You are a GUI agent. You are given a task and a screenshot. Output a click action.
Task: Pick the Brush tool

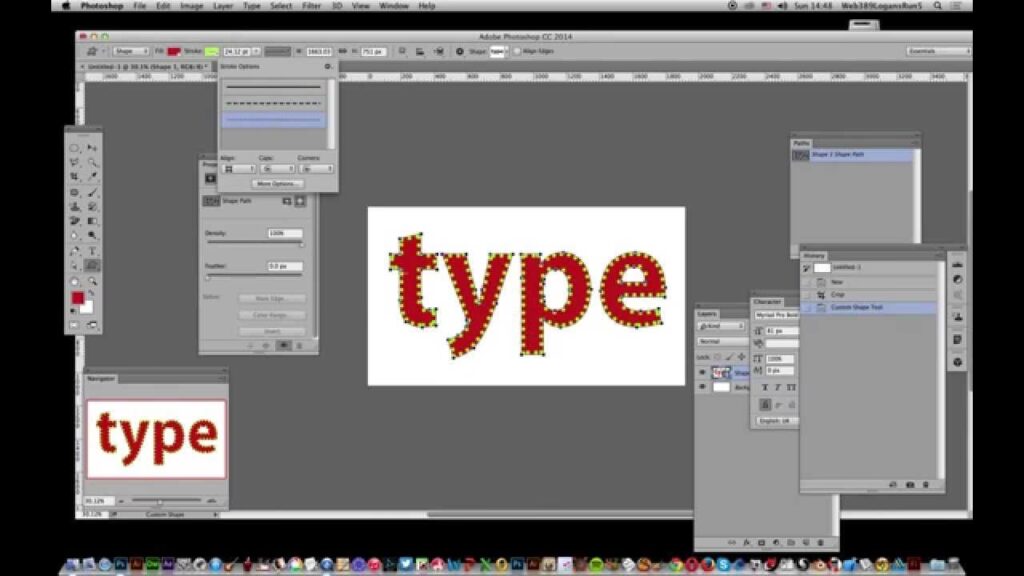coord(93,192)
